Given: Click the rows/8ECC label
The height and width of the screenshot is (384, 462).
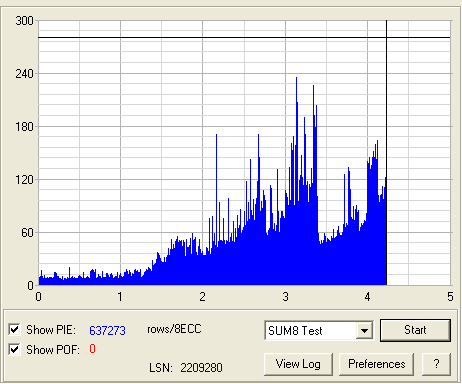Looking at the screenshot, I should (174, 329).
